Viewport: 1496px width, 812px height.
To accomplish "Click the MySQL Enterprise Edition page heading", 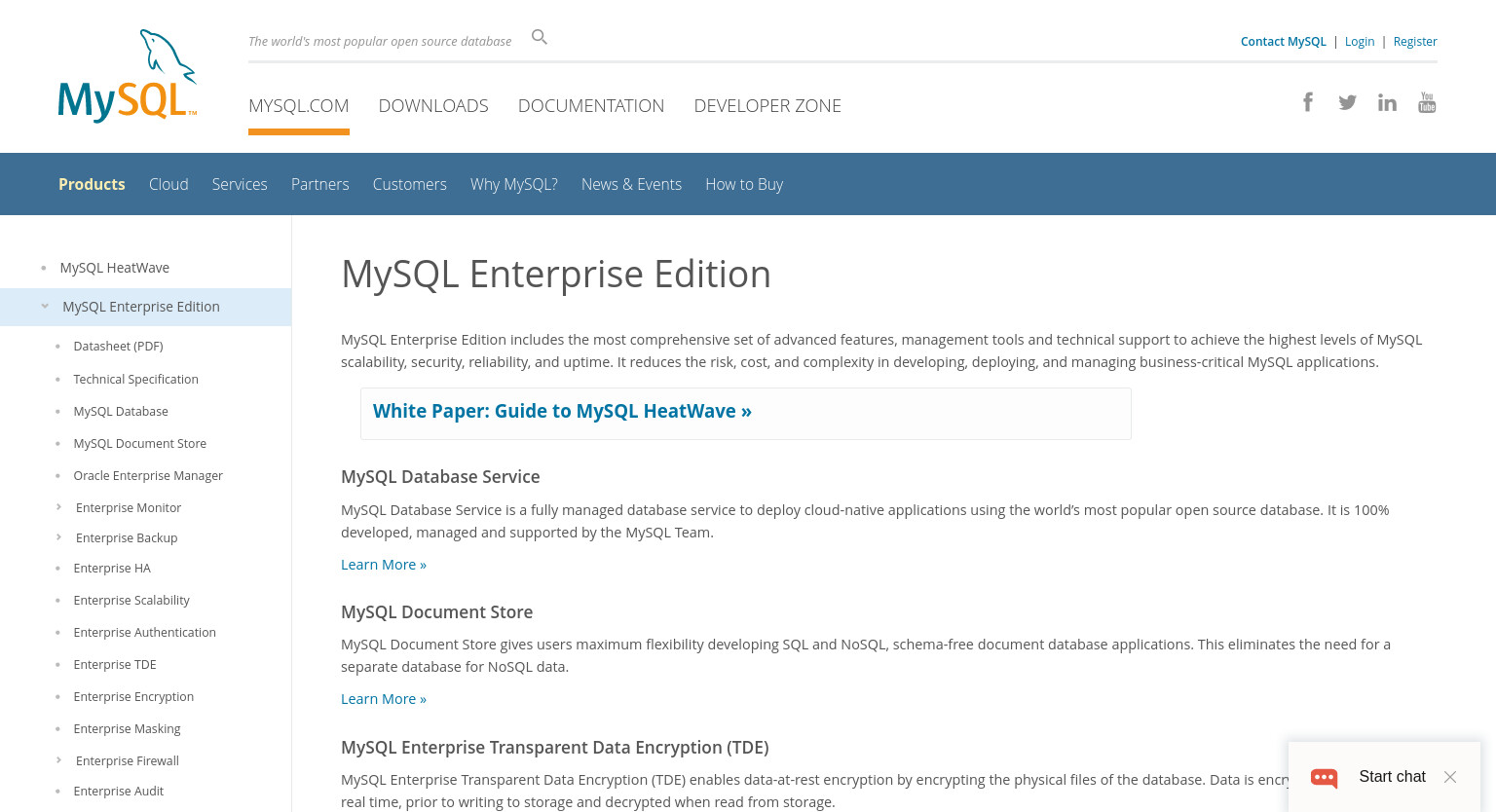I will [555, 274].
